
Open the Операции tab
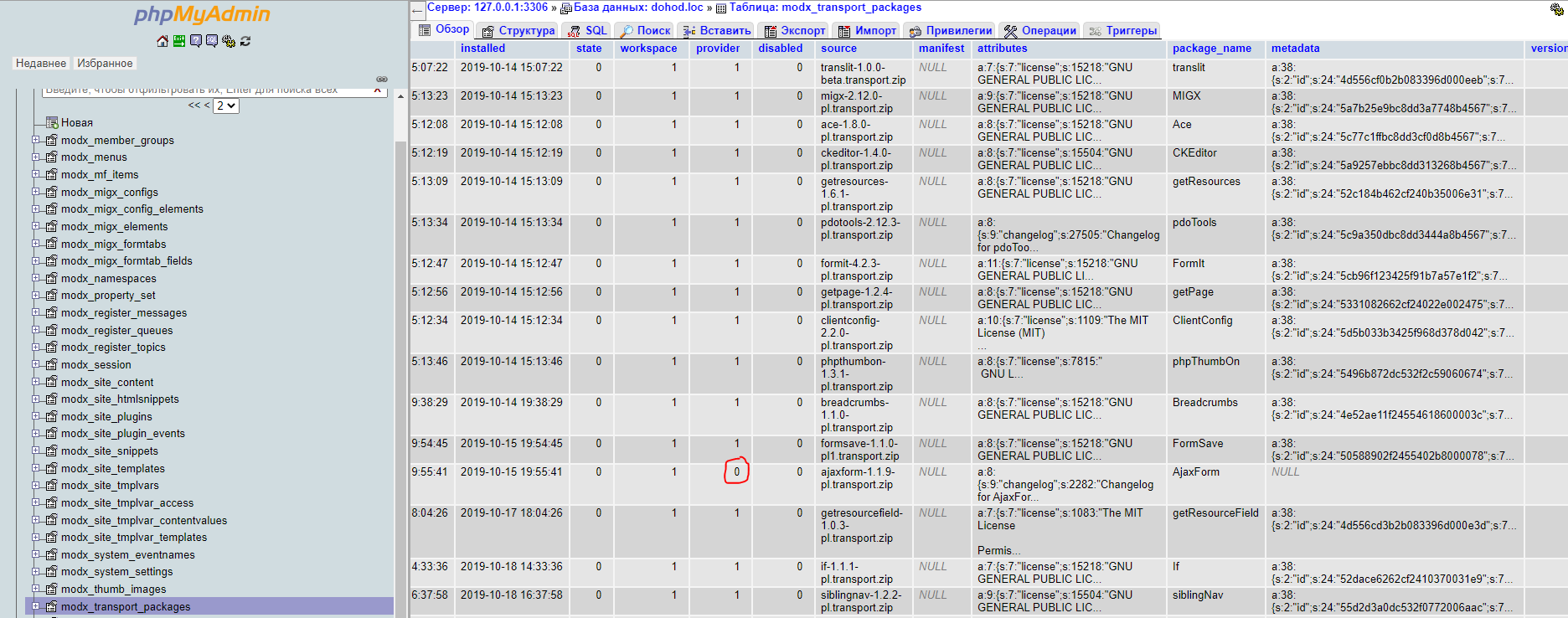(1039, 30)
